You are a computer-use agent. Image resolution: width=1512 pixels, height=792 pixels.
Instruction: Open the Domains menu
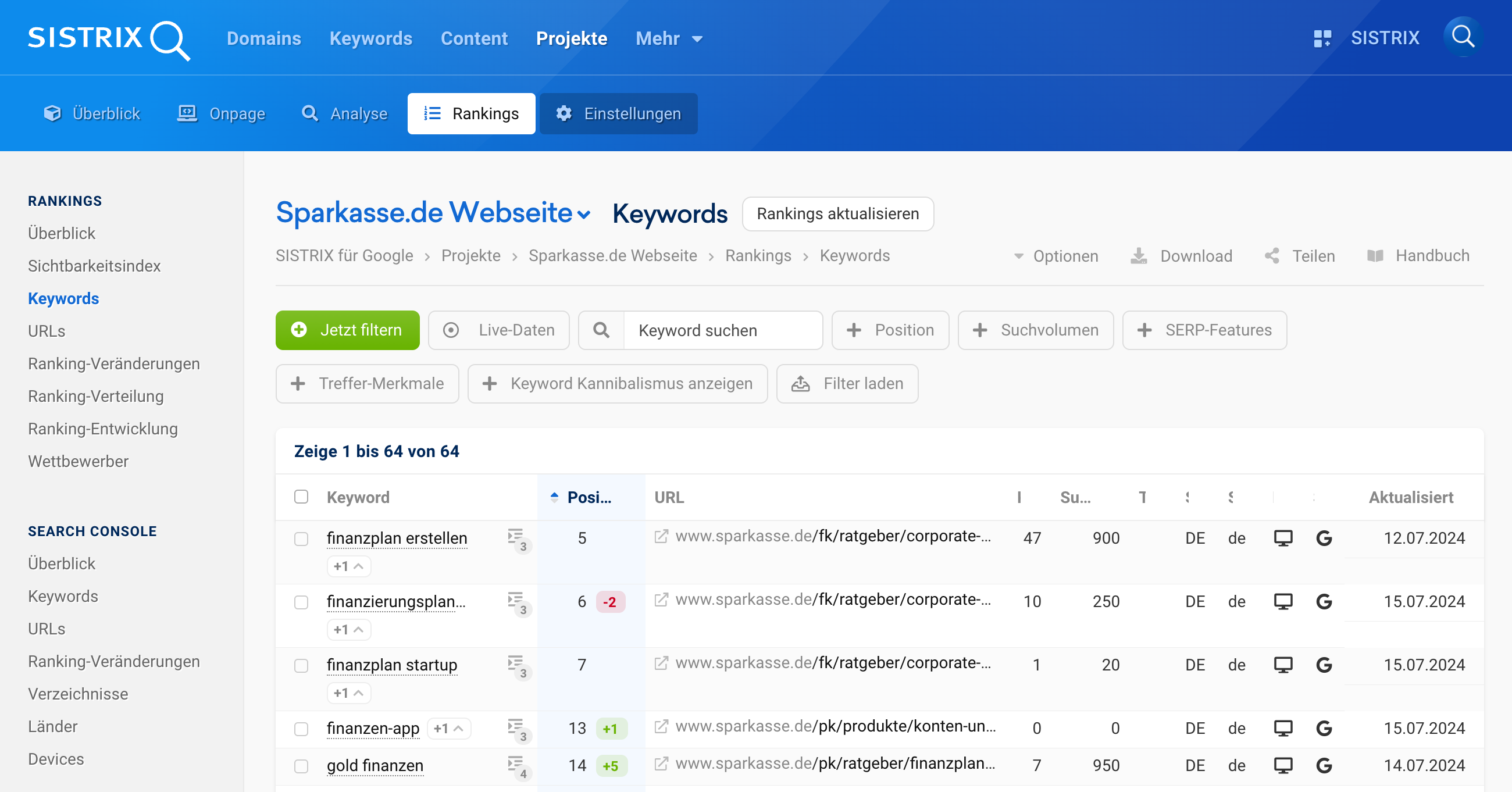coord(264,39)
